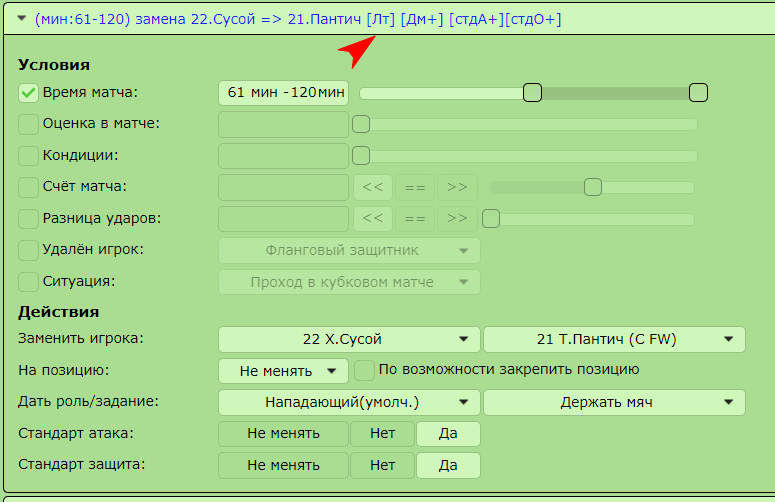The image size is (775, 502).
Task: Enable the Кондиции condition checkbox
Action: [28, 156]
